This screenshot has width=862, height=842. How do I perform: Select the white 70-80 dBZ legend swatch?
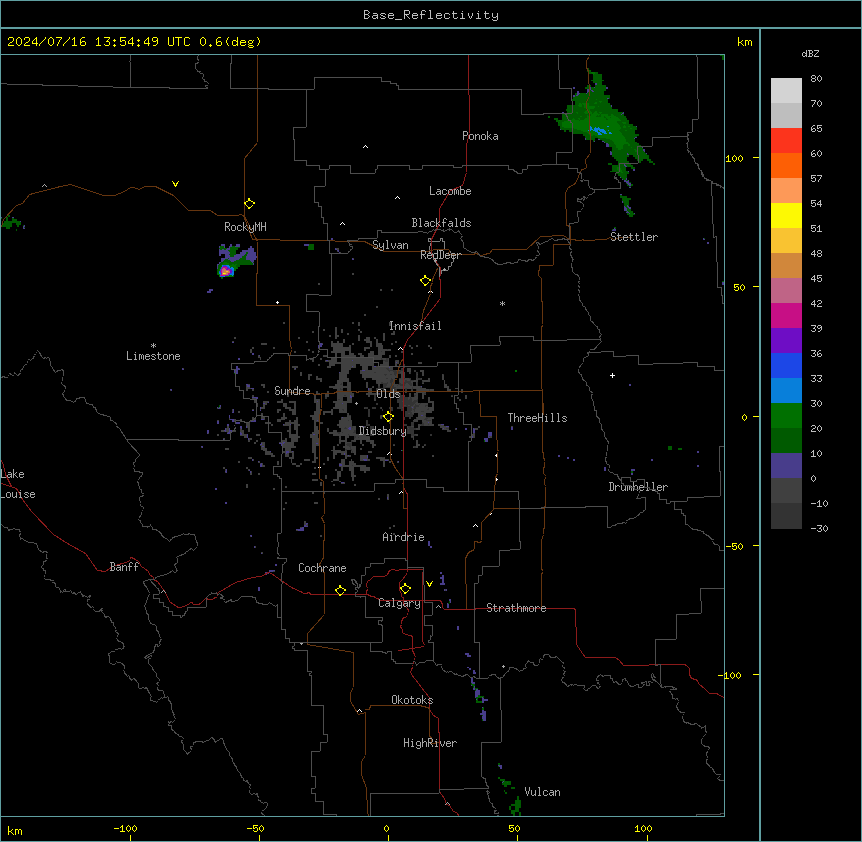[786, 91]
